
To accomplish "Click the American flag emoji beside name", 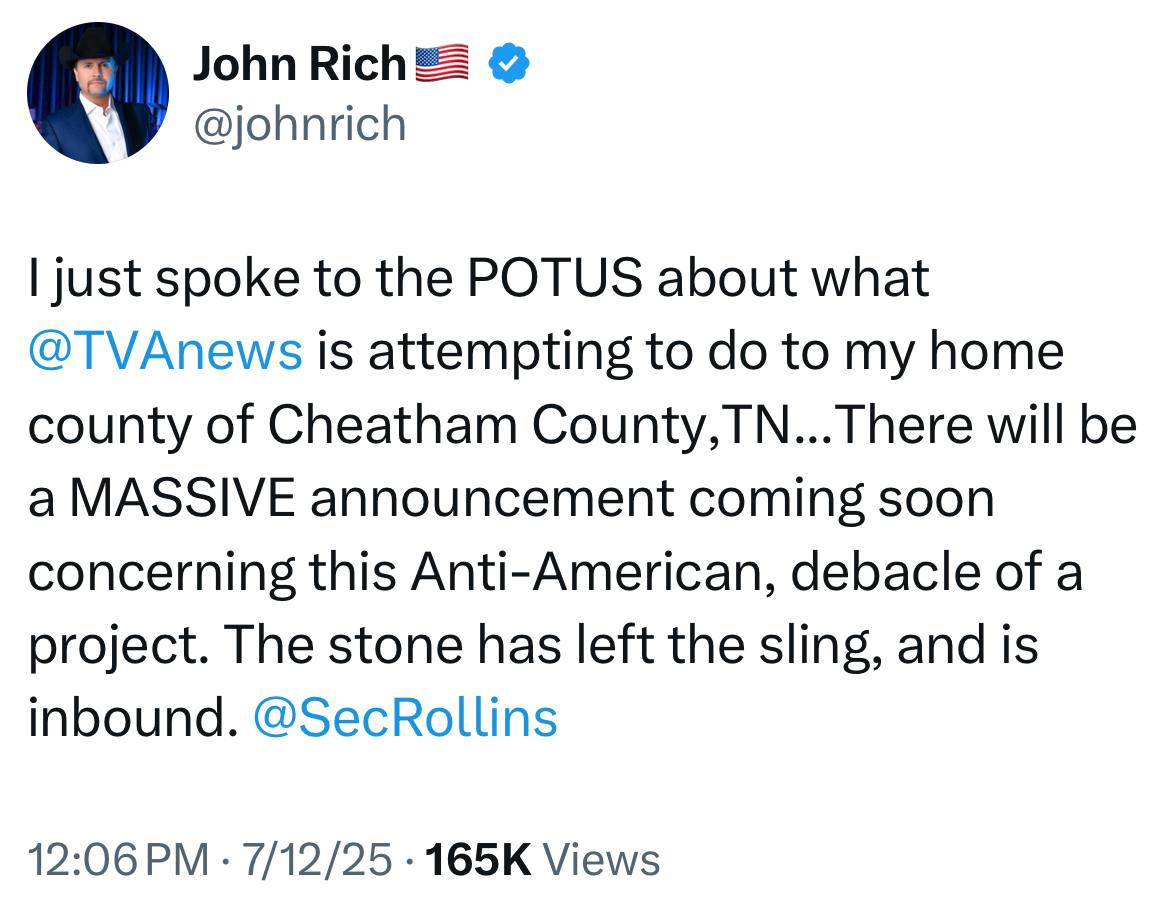I will coord(441,63).
